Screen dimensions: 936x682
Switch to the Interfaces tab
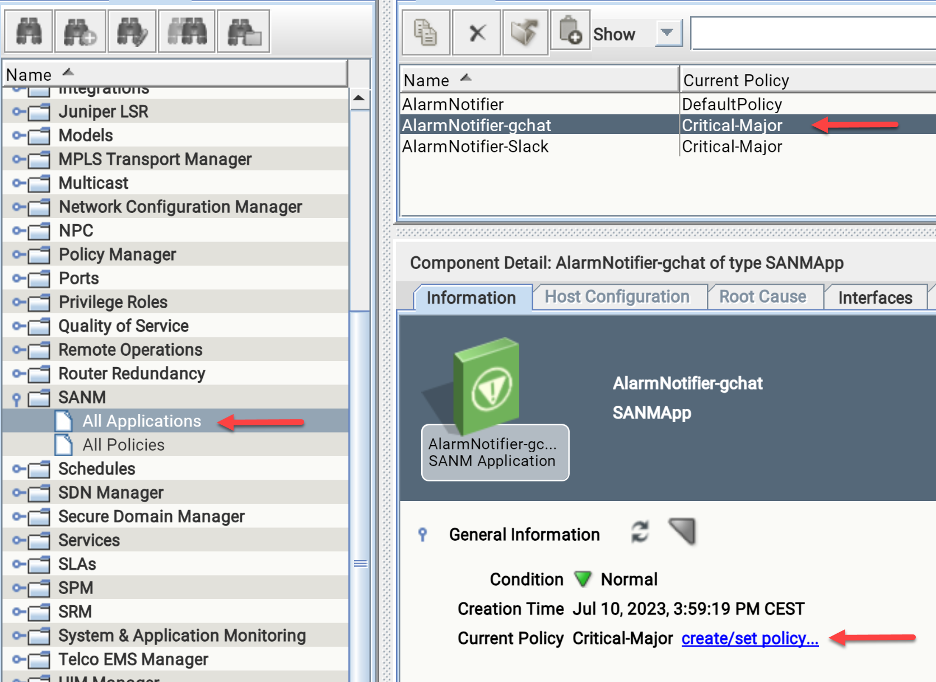click(x=875, y=297)
